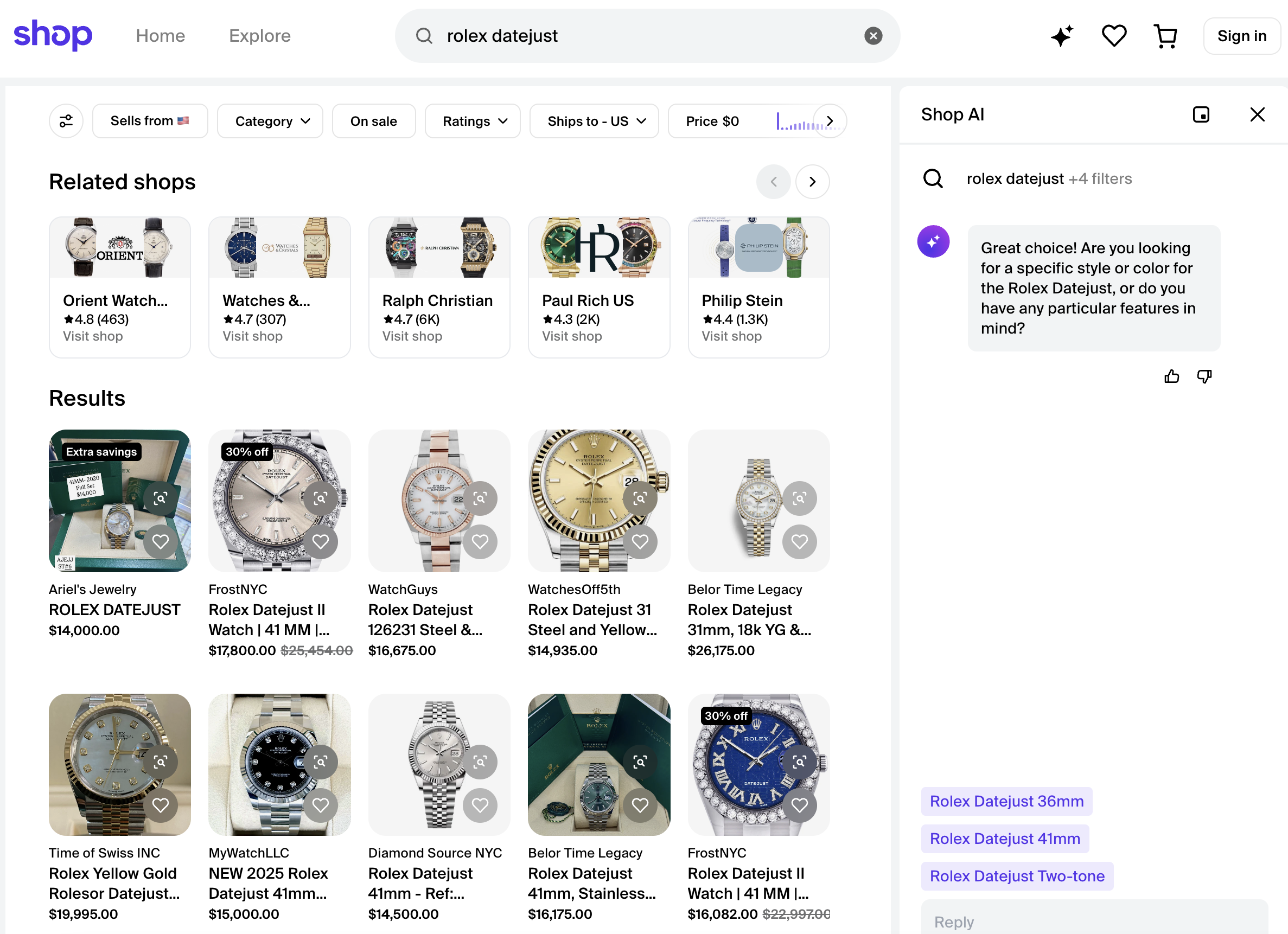Click the Sign in button
The image size is (1288, 934).
1241,36
